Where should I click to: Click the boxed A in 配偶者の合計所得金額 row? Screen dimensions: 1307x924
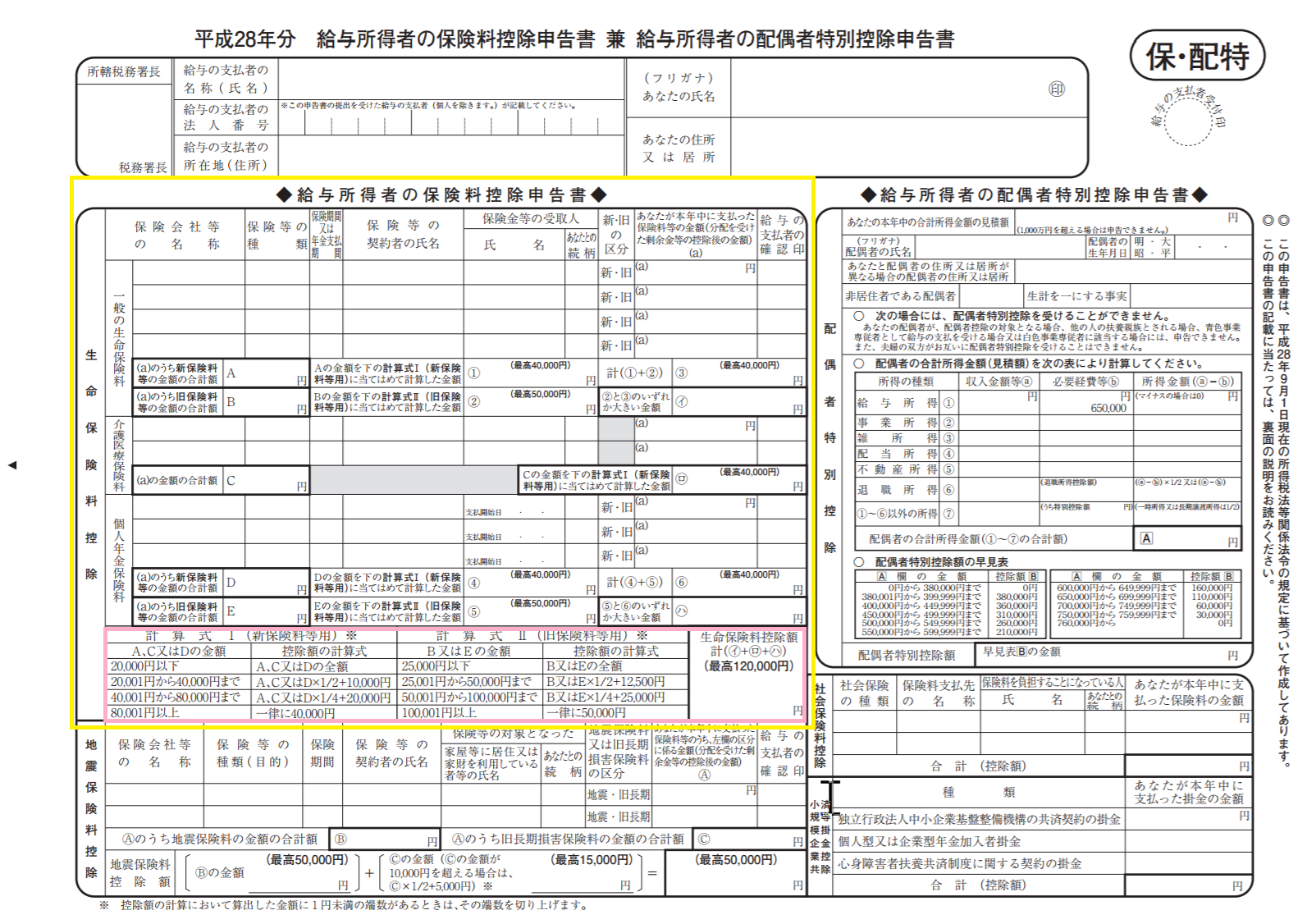pos(1146,538)
